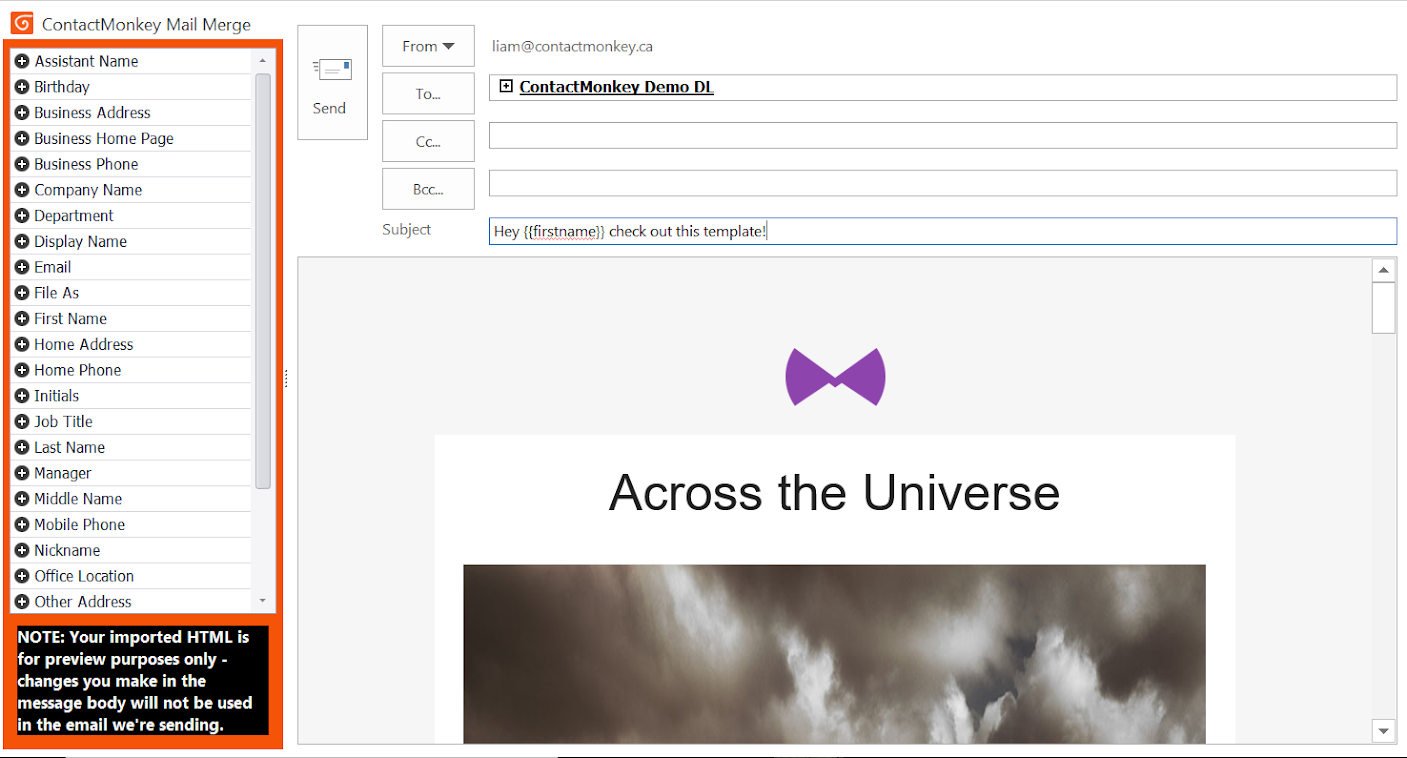The image size is (1407, 758).
Task: Click the plus icon beside First Name
Action: coord(22,319)
